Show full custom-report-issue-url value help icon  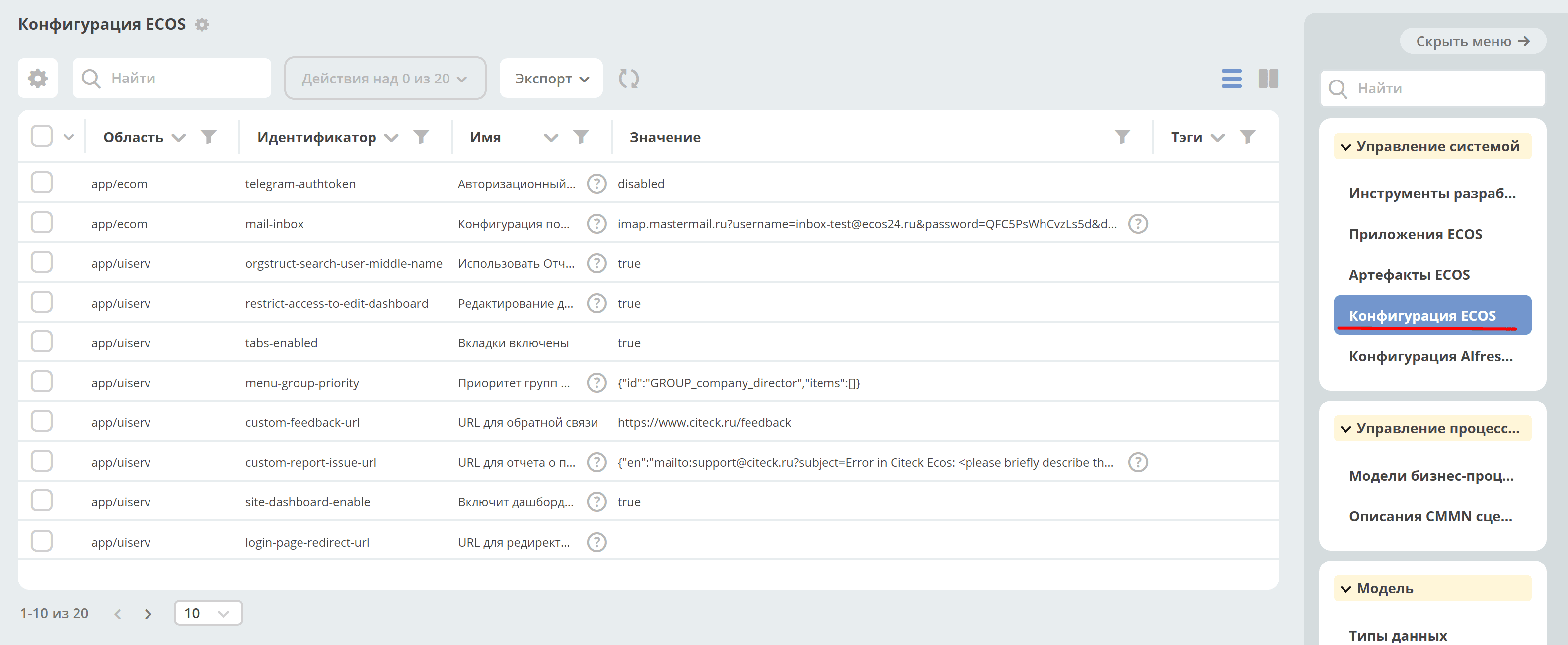1138,462
